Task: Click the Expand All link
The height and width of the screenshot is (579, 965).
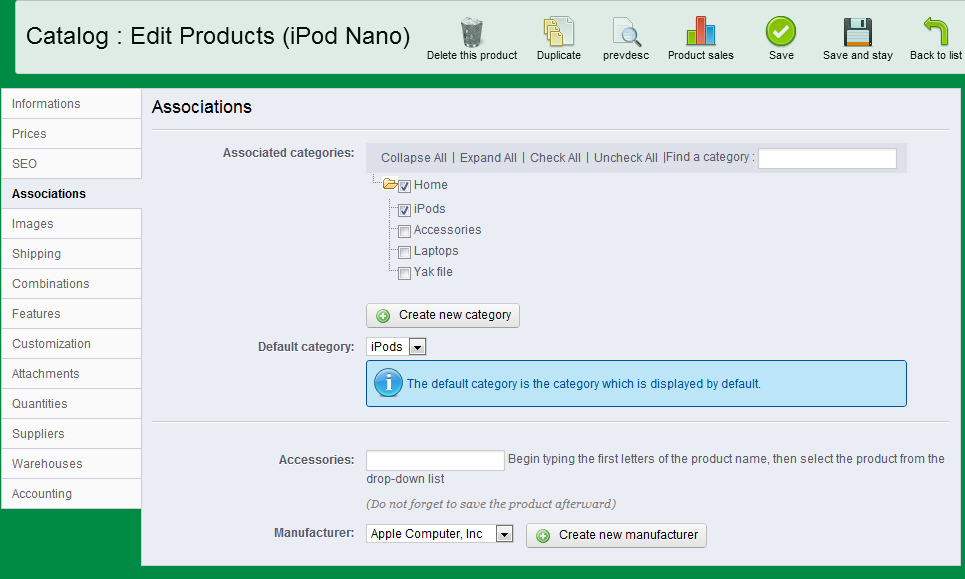Action: pos(488,158)
